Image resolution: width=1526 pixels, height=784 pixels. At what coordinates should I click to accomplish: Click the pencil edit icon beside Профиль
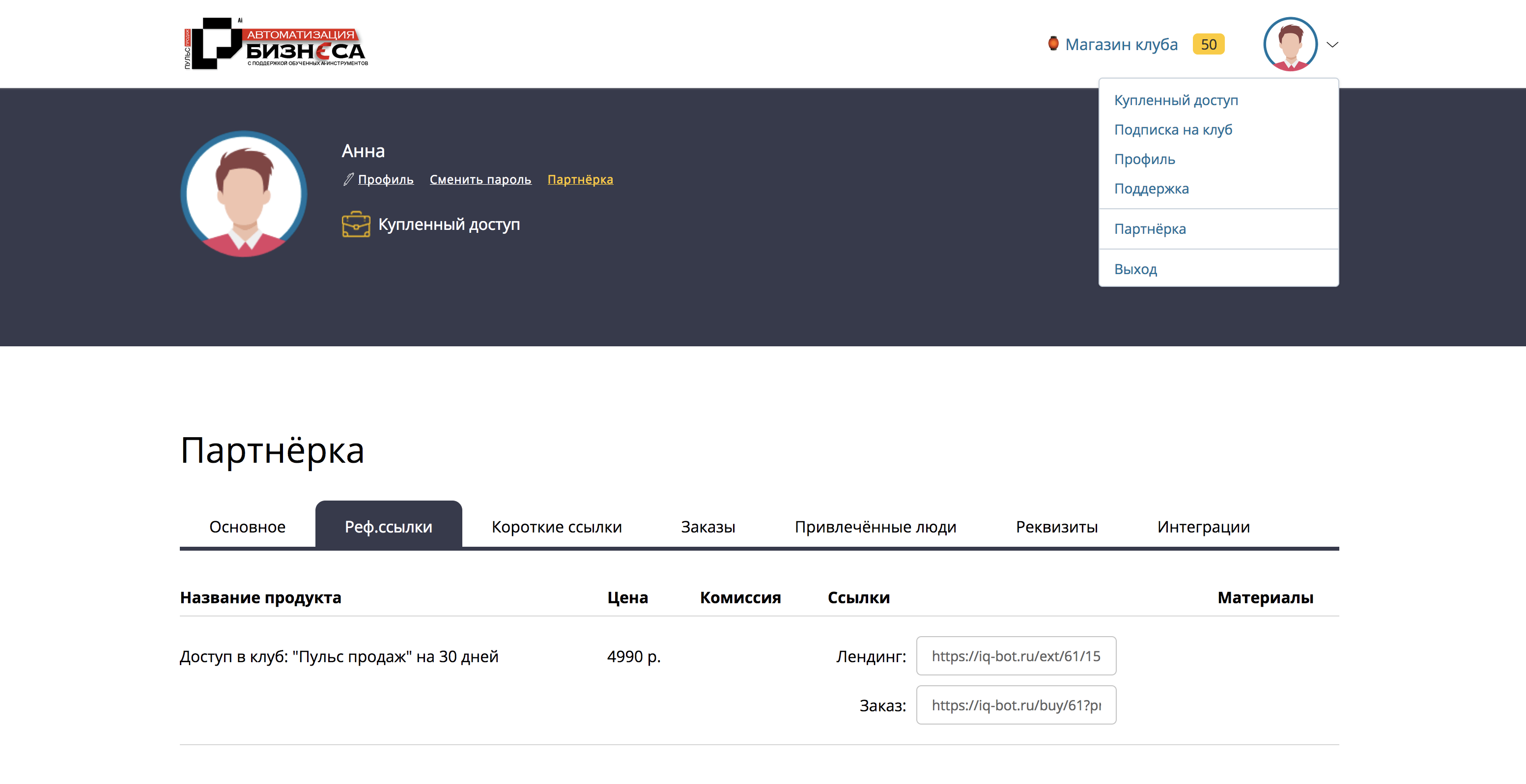[x=348, y=179]
